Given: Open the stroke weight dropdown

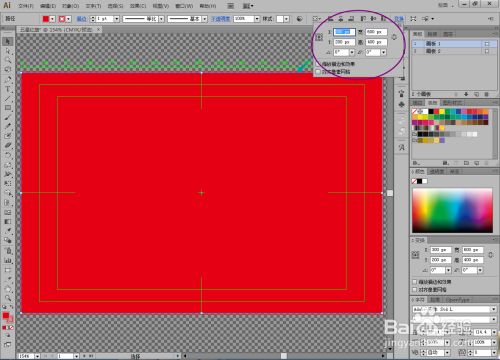Looking at the screenshot, I should pyautogui.click(x=116, y=19).
